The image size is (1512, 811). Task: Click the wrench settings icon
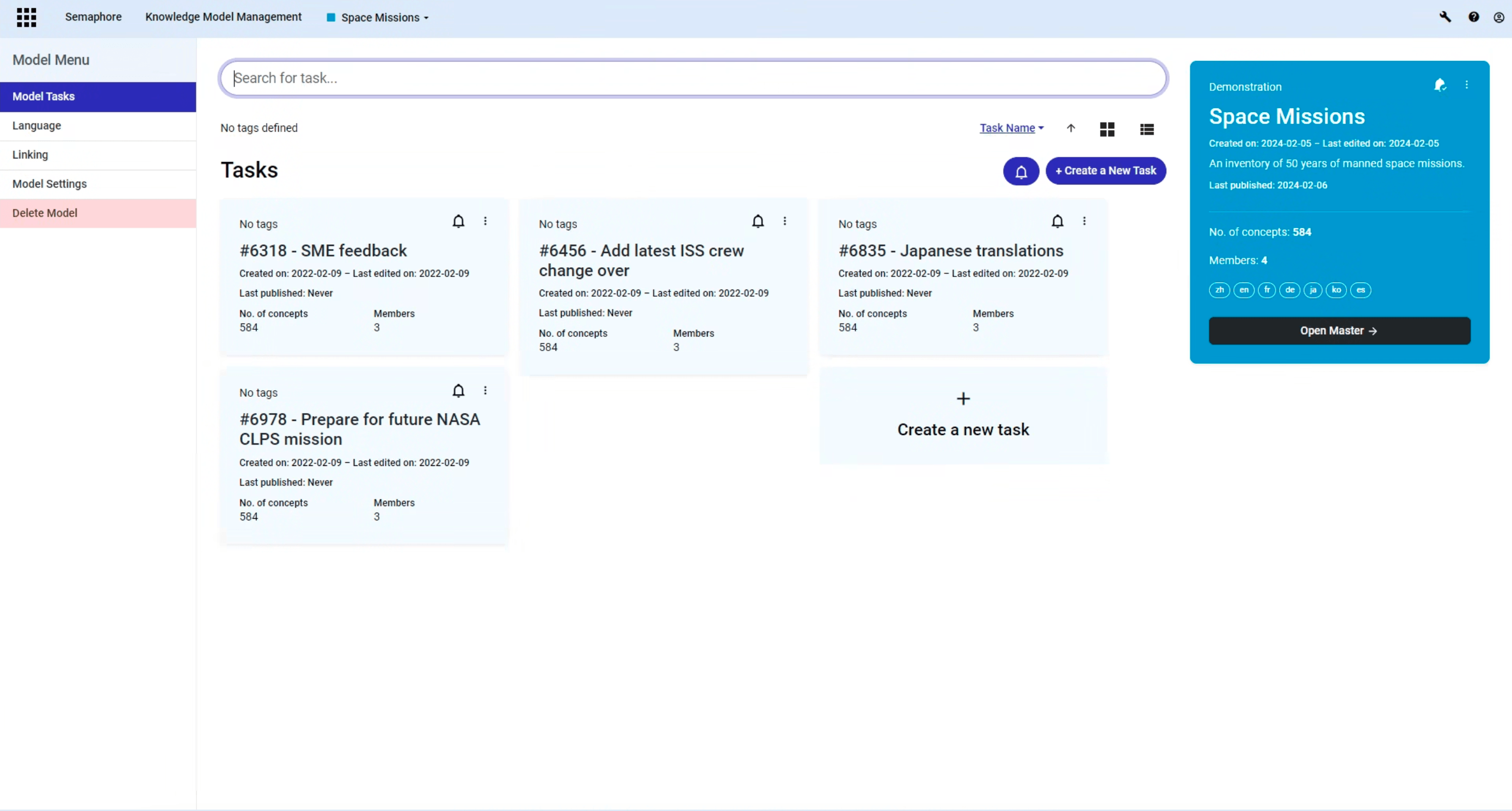1445,17
